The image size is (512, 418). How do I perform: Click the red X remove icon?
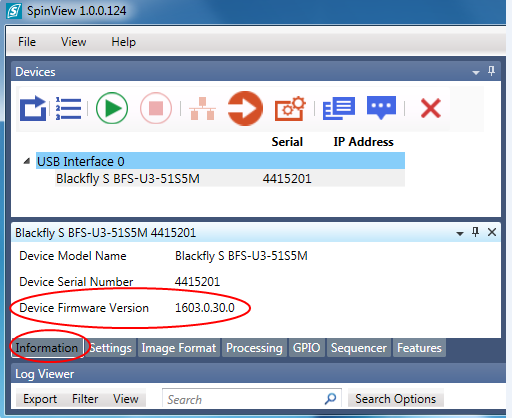[x=431, y=108]
